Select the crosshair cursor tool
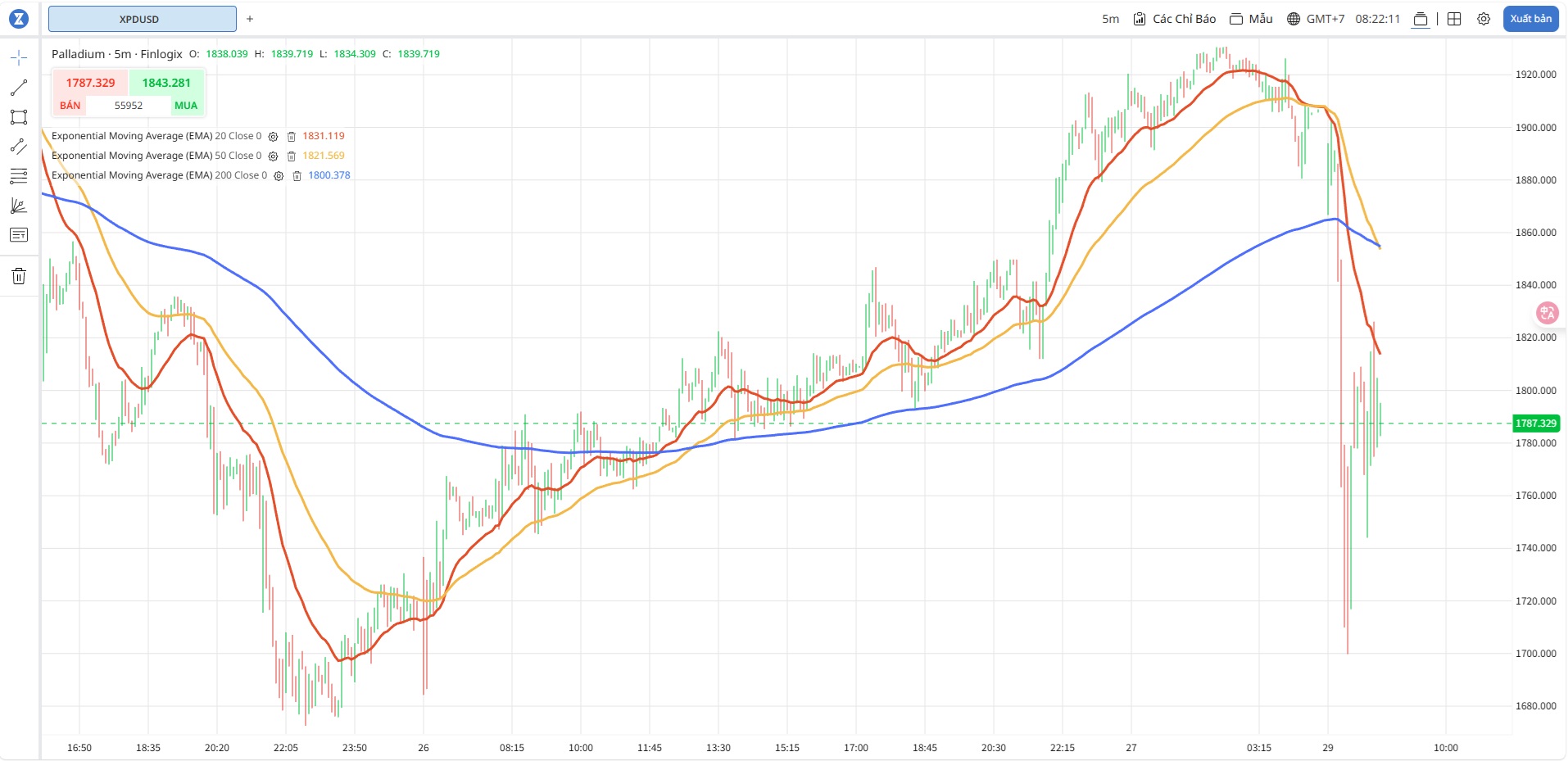Screen dimensions: 1568x761 19,57
